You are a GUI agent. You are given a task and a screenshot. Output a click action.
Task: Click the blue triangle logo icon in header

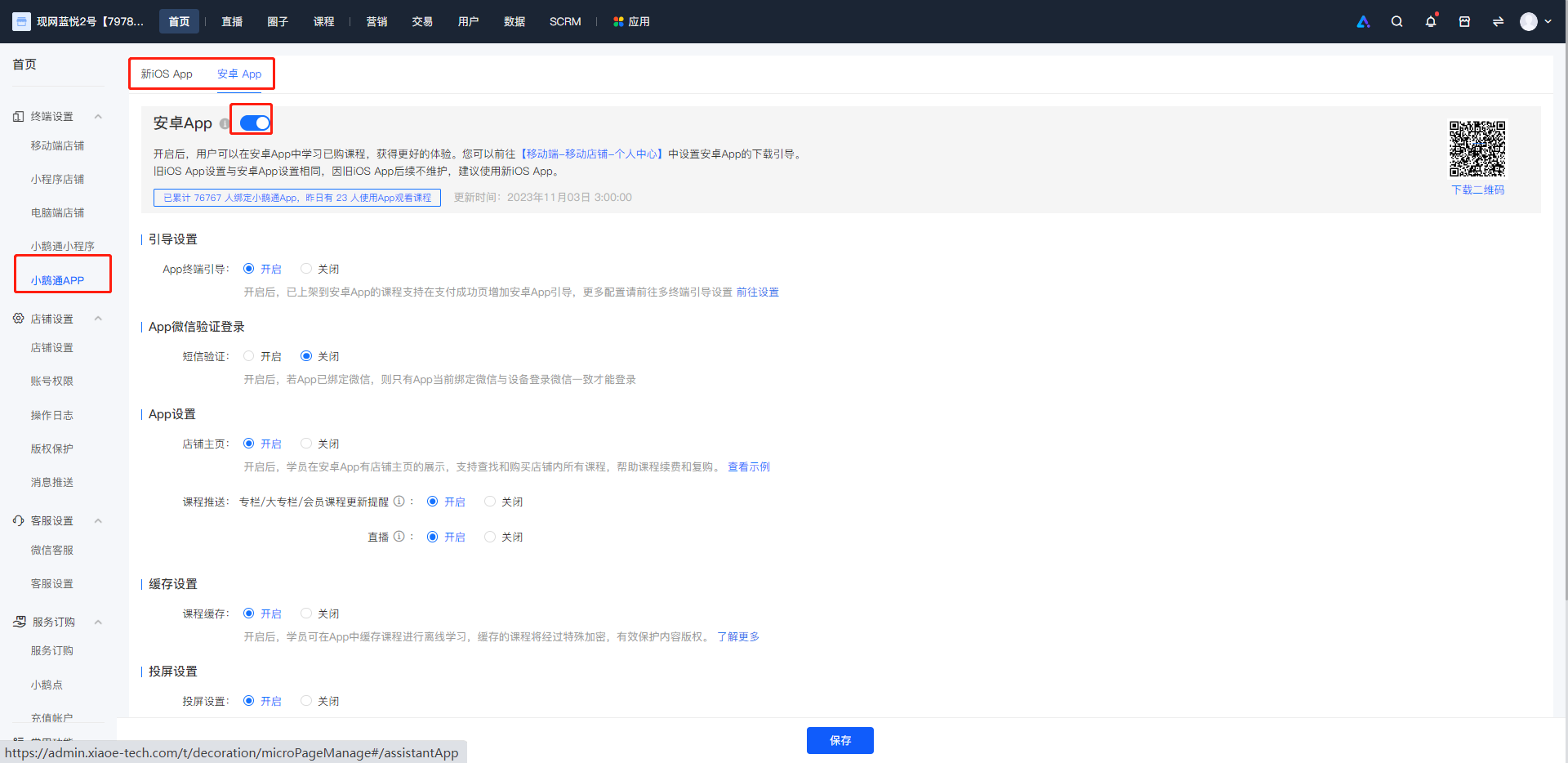1363,22
